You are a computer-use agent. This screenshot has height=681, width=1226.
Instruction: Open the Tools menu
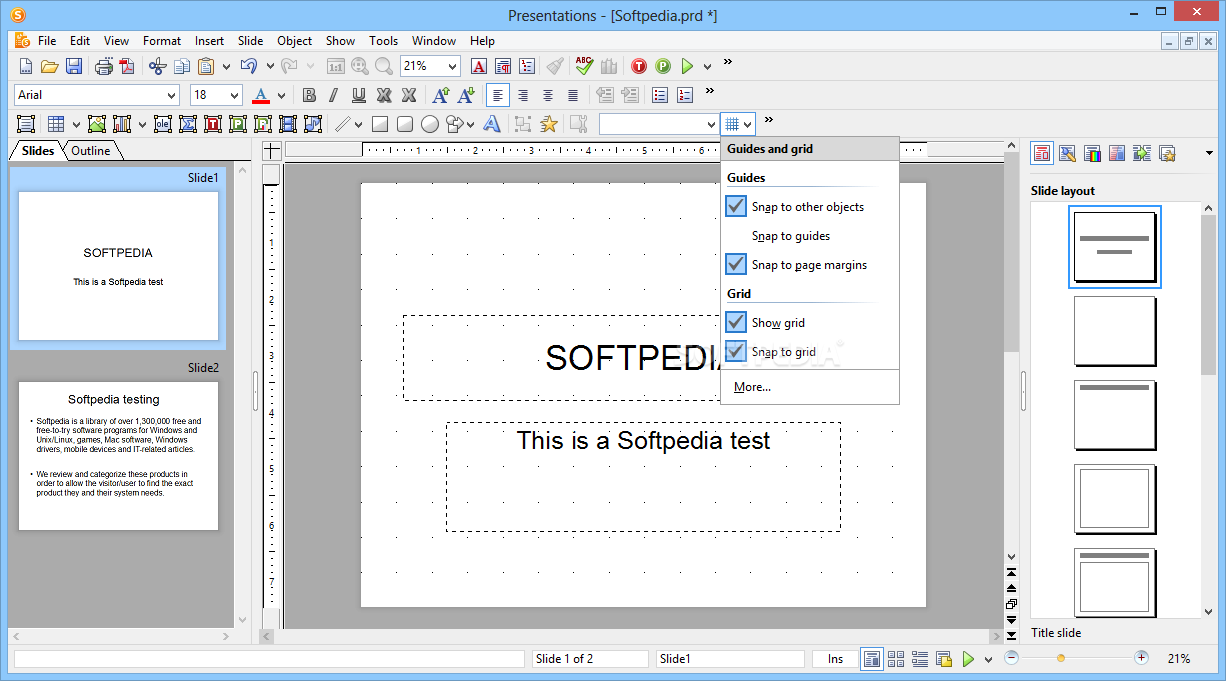(384, 41)
